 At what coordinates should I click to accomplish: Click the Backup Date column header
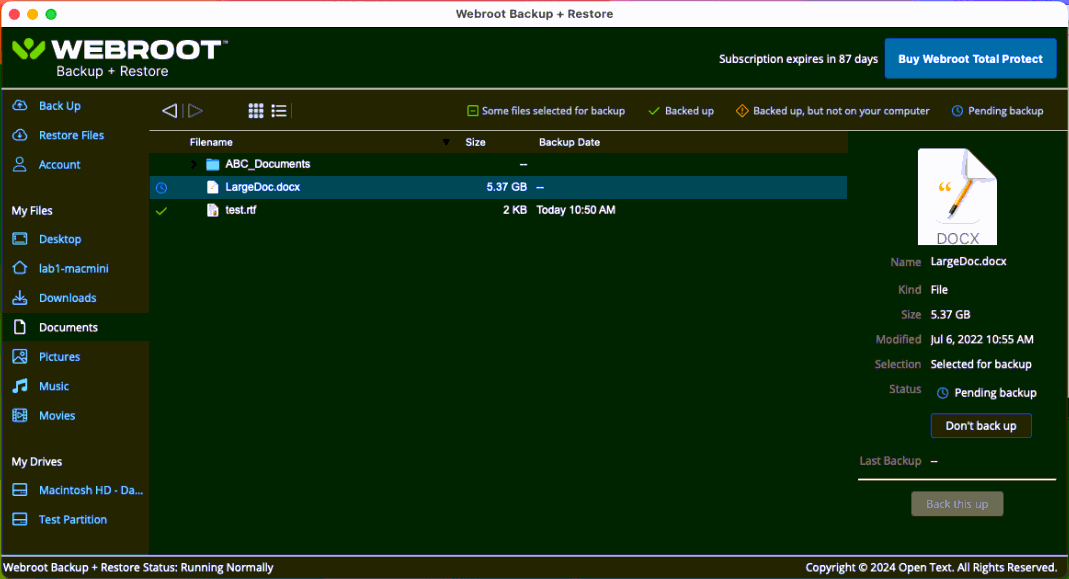pos(569,142)
